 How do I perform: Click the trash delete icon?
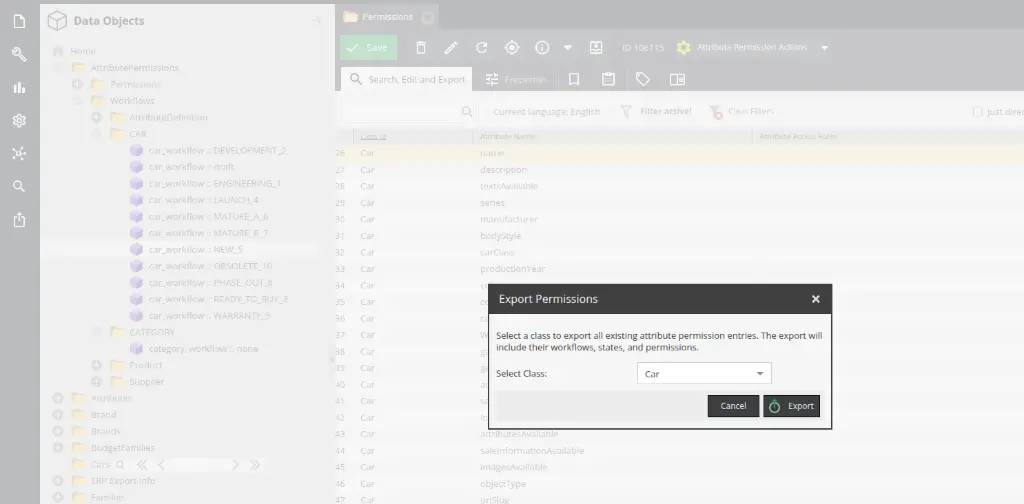(x=421, y=48)
